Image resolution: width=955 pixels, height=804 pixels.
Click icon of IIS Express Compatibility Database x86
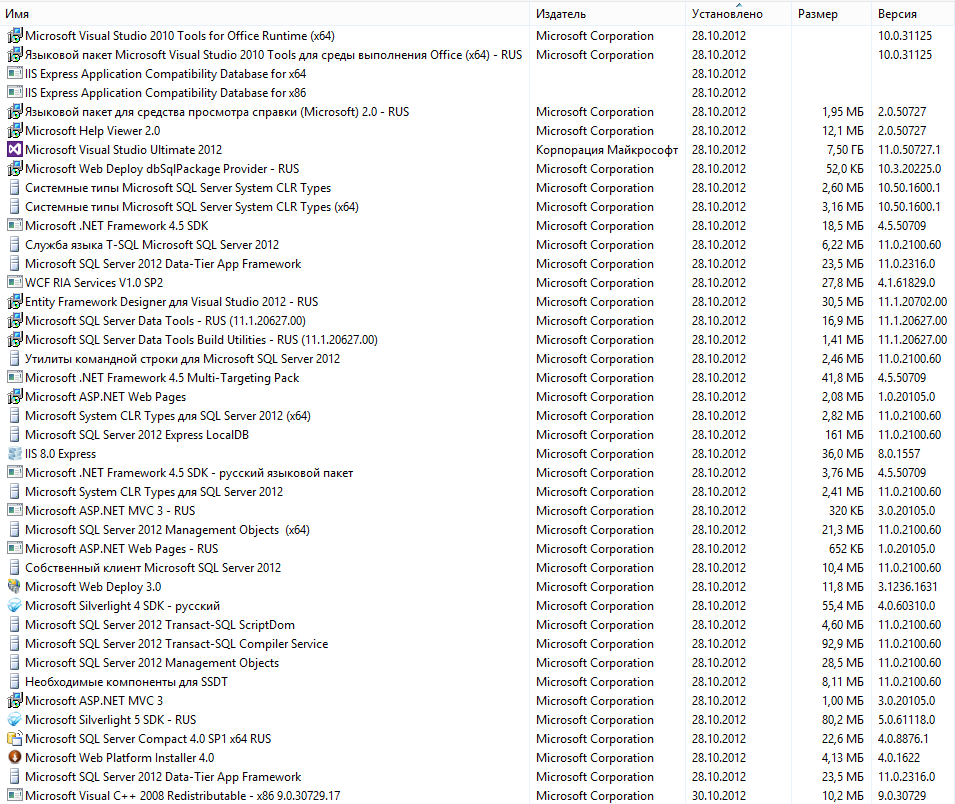tap(15, 93)
